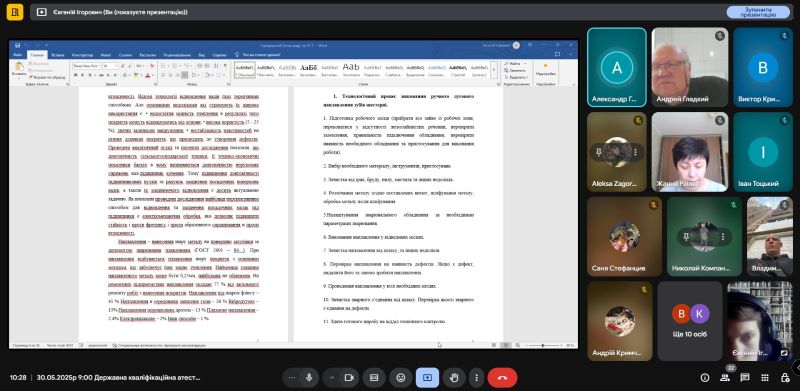This screenshot has height=391, width=800.
Task: Open the chat with everyone panel
Action: tap(745, 378)
